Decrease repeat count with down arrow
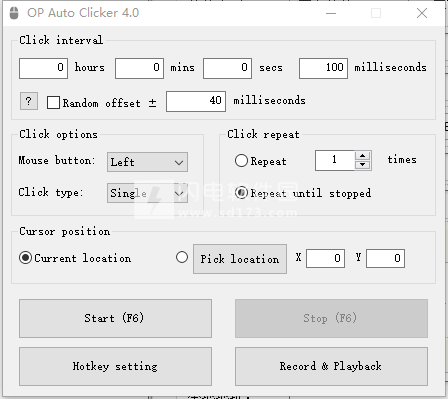This screenshot has width=448, height=399. [363, 165]
